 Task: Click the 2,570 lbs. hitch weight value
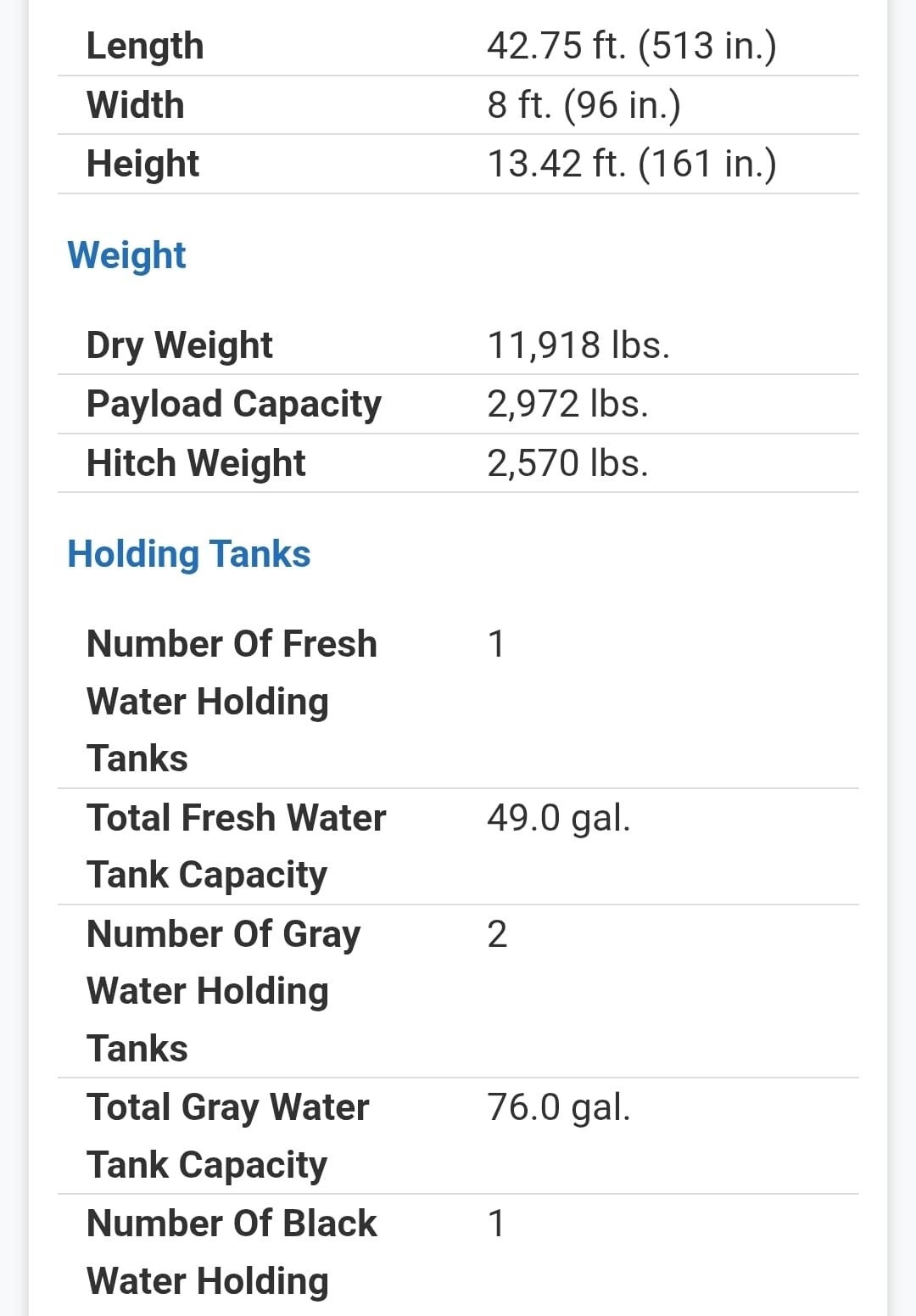coord(567,463)
